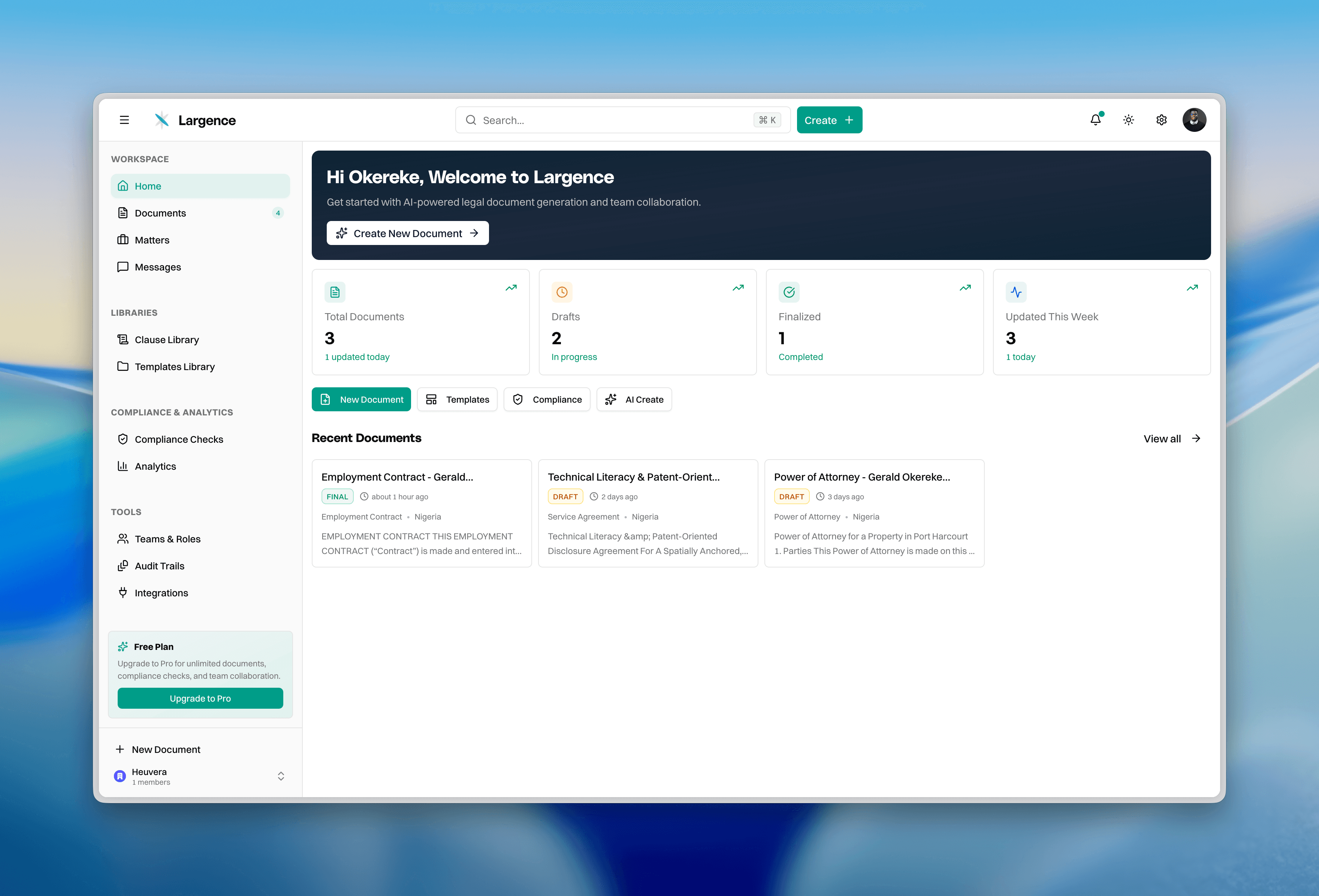Open your profile avatar menu
The image size is (1319, 896).
[x=1195, y=120]
